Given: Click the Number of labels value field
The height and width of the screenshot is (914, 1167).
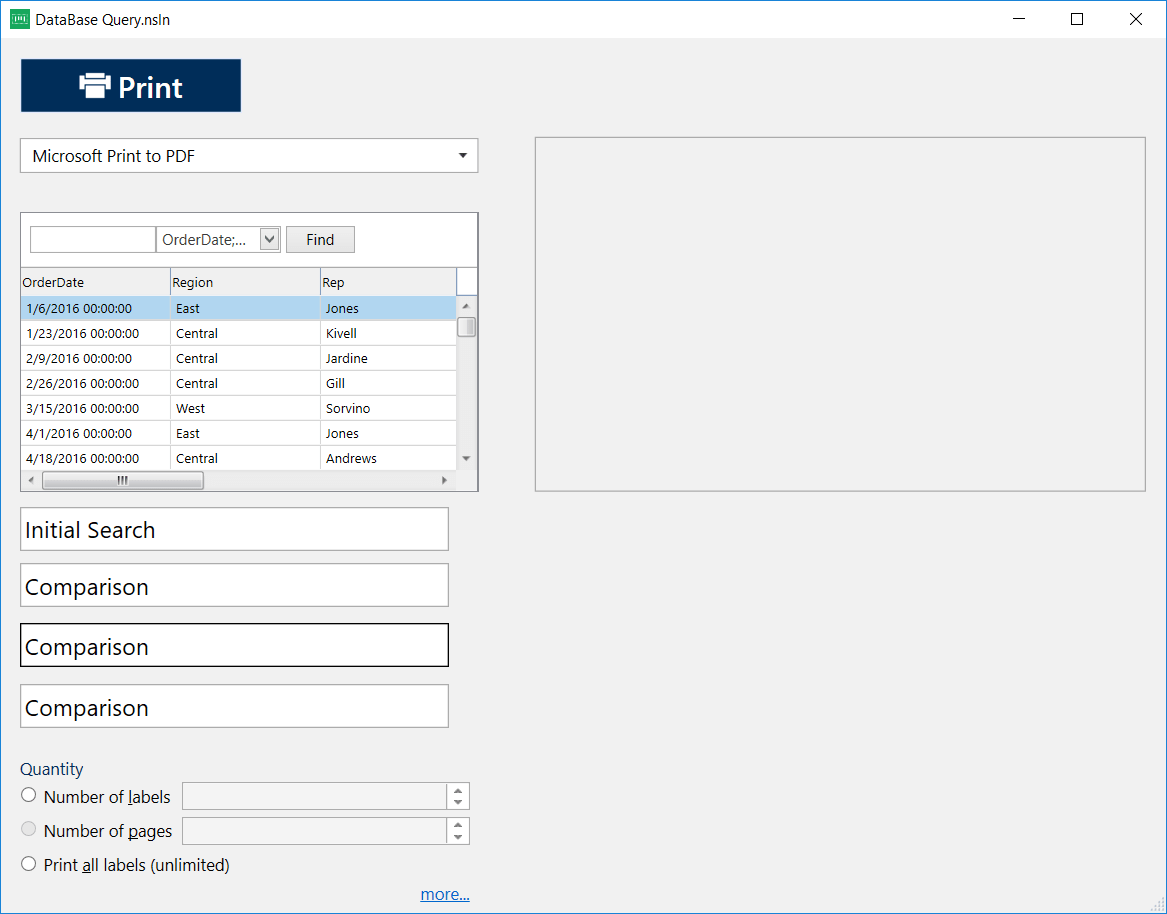Looking at the screenshot, I should tap(314, 796).
